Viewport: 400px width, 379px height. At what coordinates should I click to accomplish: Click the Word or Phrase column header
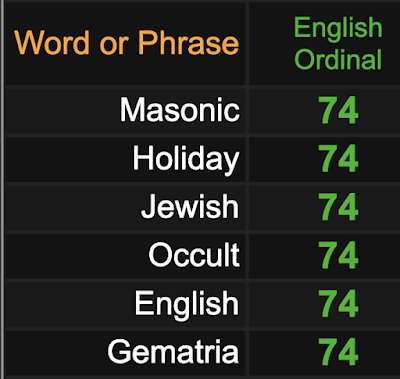127,43
